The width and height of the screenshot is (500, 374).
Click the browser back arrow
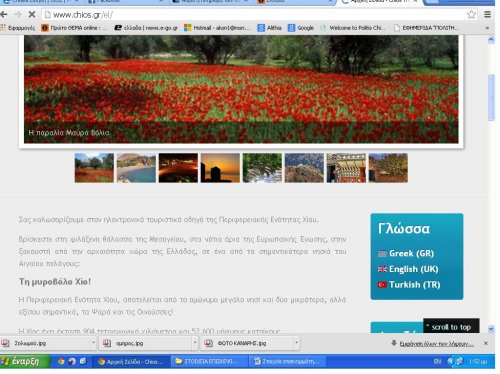[4, 14]
